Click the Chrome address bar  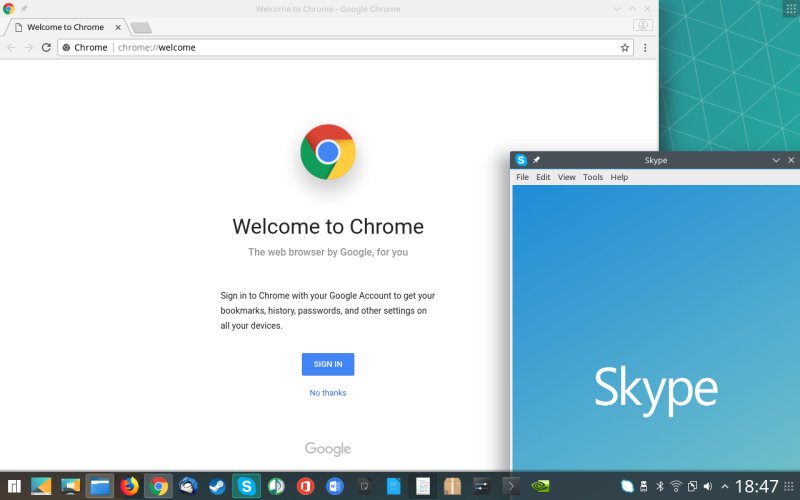pyautogui.click(x=345, y=47)
